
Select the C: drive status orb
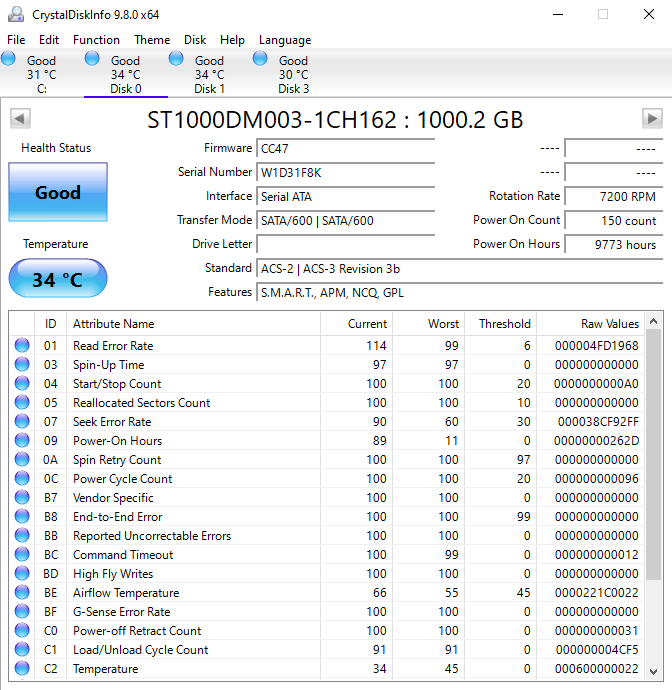coord(8,58)
